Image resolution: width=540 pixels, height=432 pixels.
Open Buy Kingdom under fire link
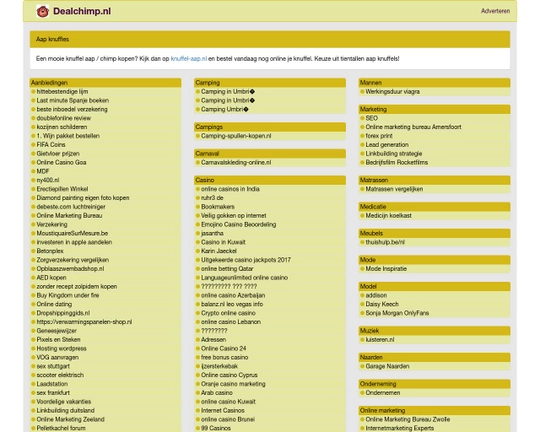coord(68,295)
